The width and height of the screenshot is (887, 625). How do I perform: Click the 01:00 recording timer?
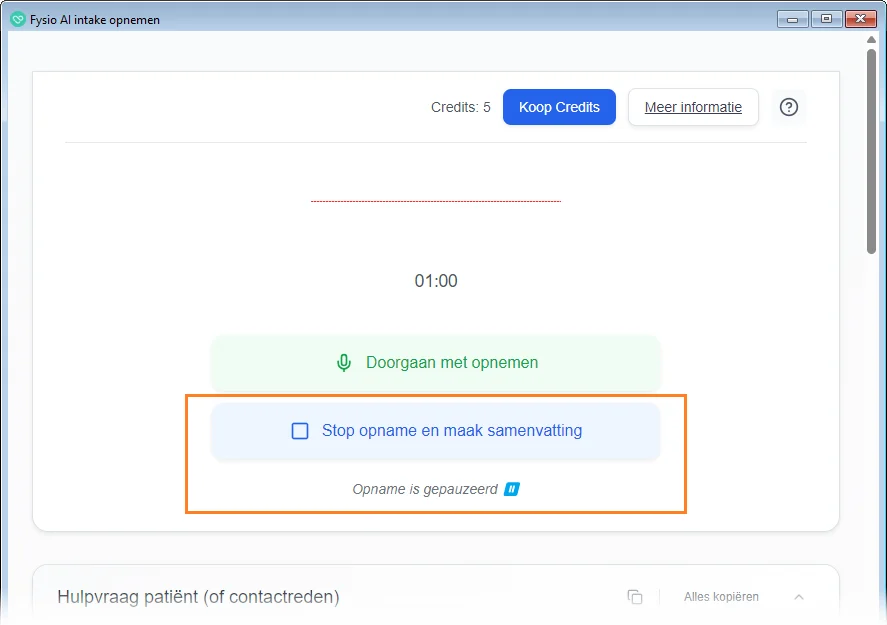pyautogui.click(x=436, y=281)
